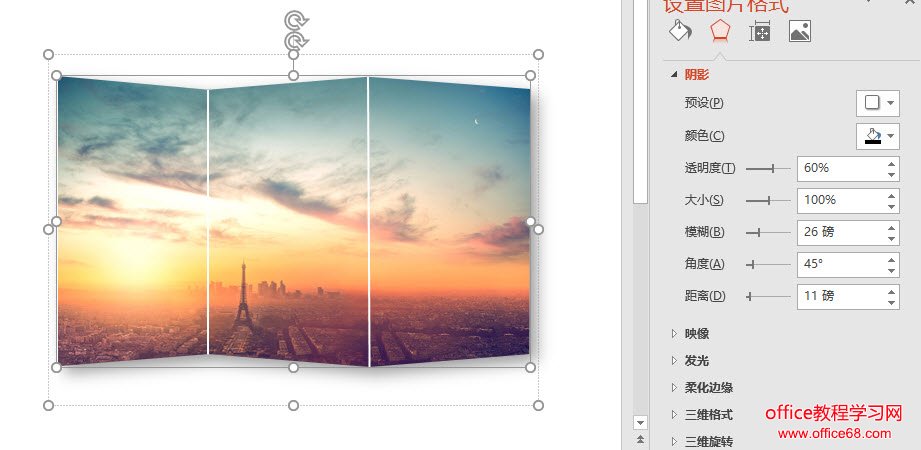Increase 模糊 with the up arrow
The width and height of the screenshot is (921, 450).
pyautogui.click(x=892, y=227)
